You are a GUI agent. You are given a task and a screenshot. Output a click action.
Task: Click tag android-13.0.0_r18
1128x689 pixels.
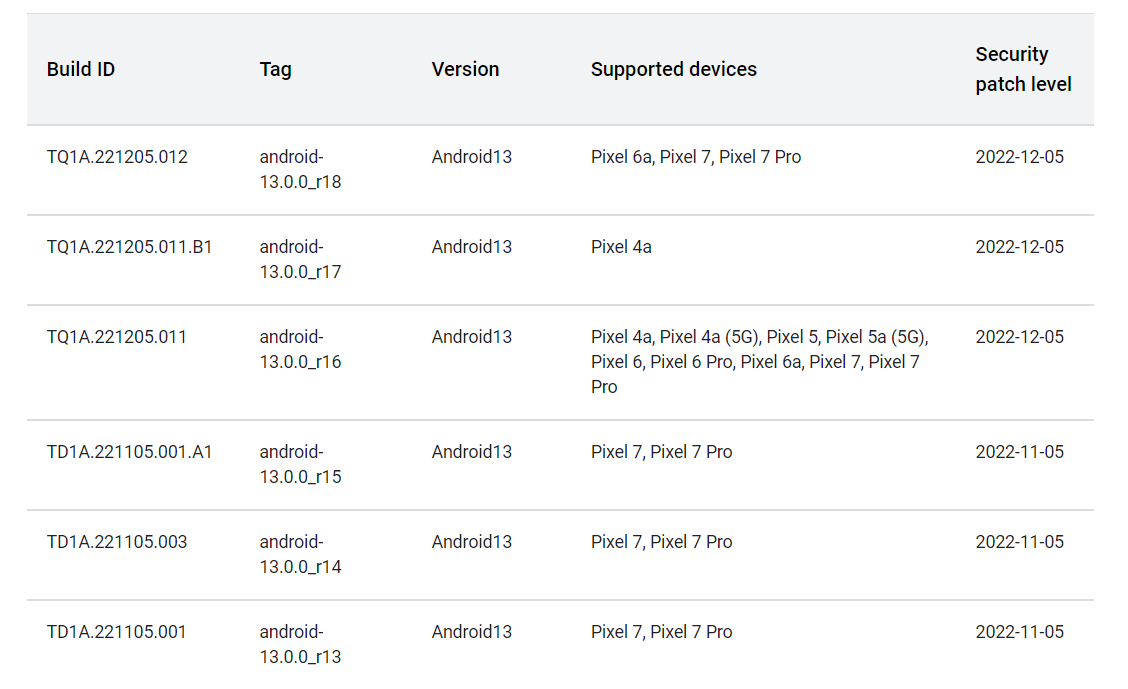point(301,169)
